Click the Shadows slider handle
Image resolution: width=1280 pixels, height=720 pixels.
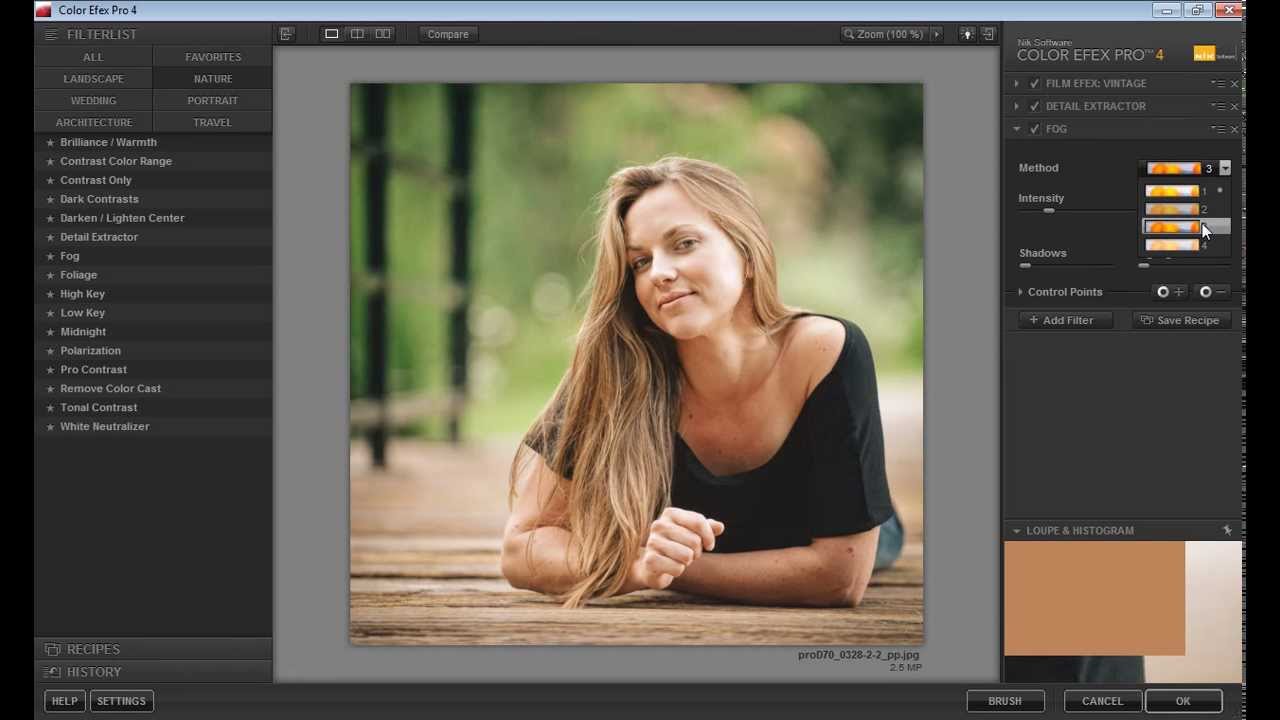click(1025, 266)
